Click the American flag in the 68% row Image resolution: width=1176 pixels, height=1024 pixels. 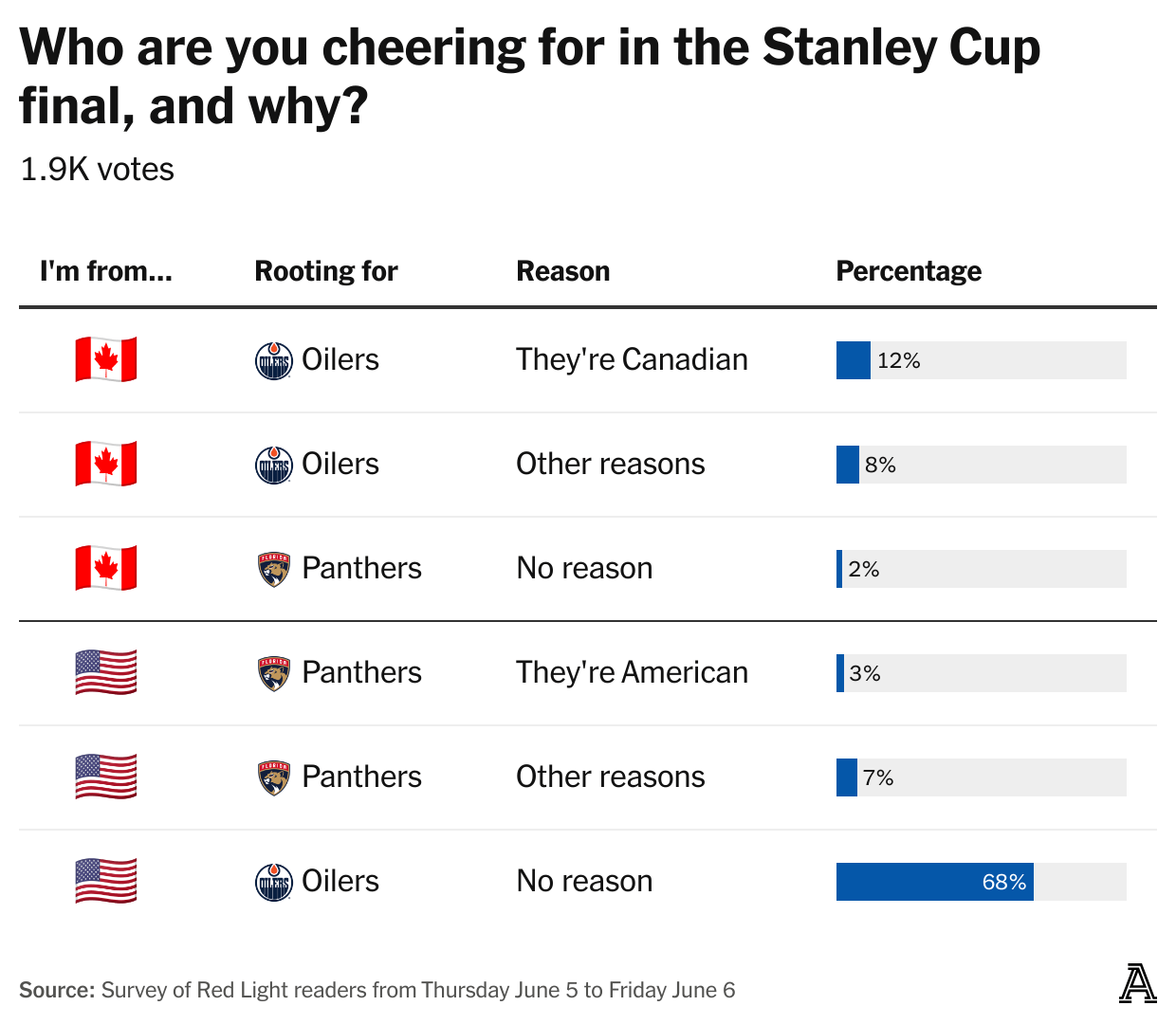(106, 881)
